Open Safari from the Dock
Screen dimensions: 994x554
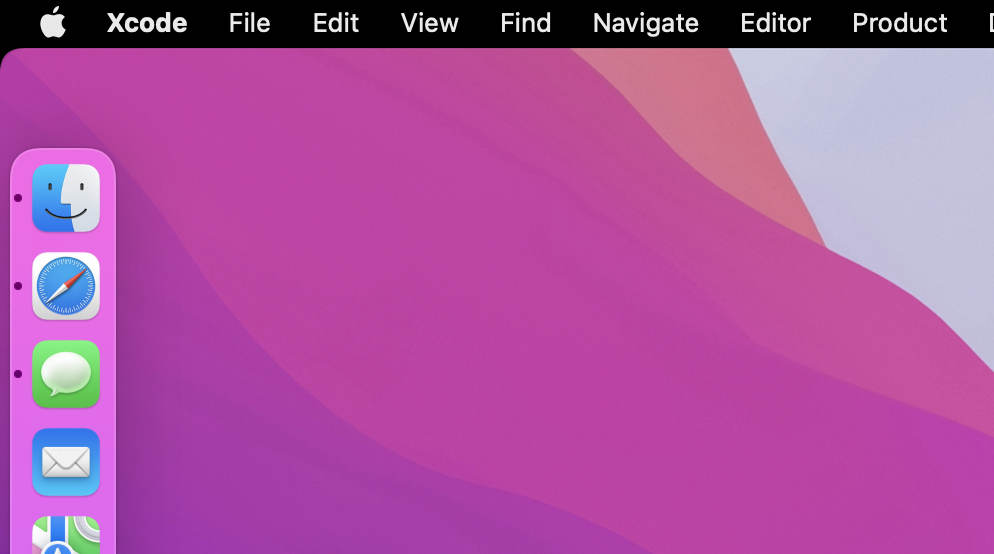(x=66, y=287)
